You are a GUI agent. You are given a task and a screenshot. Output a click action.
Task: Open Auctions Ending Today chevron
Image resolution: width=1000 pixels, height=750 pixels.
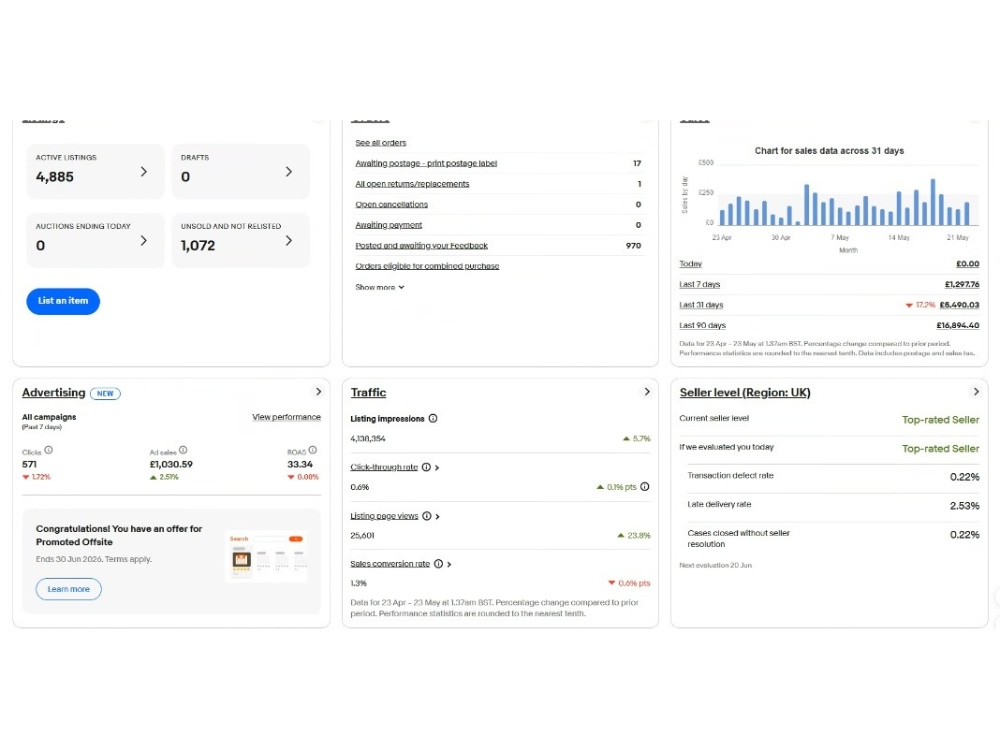(143, 240)
